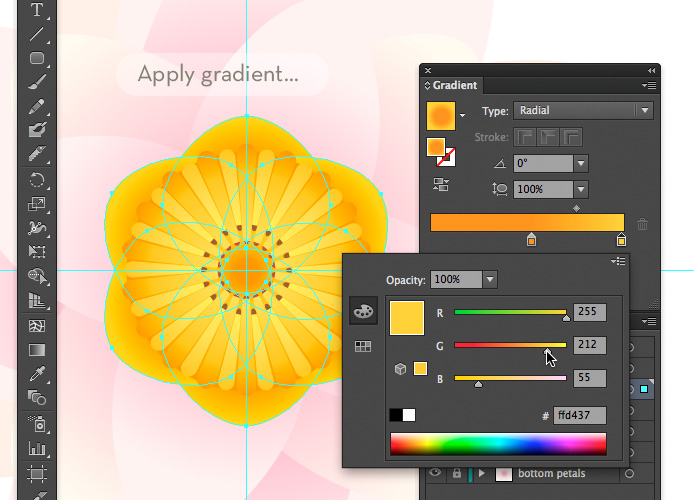This screenshot has width=694, height=500.
Task: Select the Free Transform tool
Action: [x=37, y=251]
